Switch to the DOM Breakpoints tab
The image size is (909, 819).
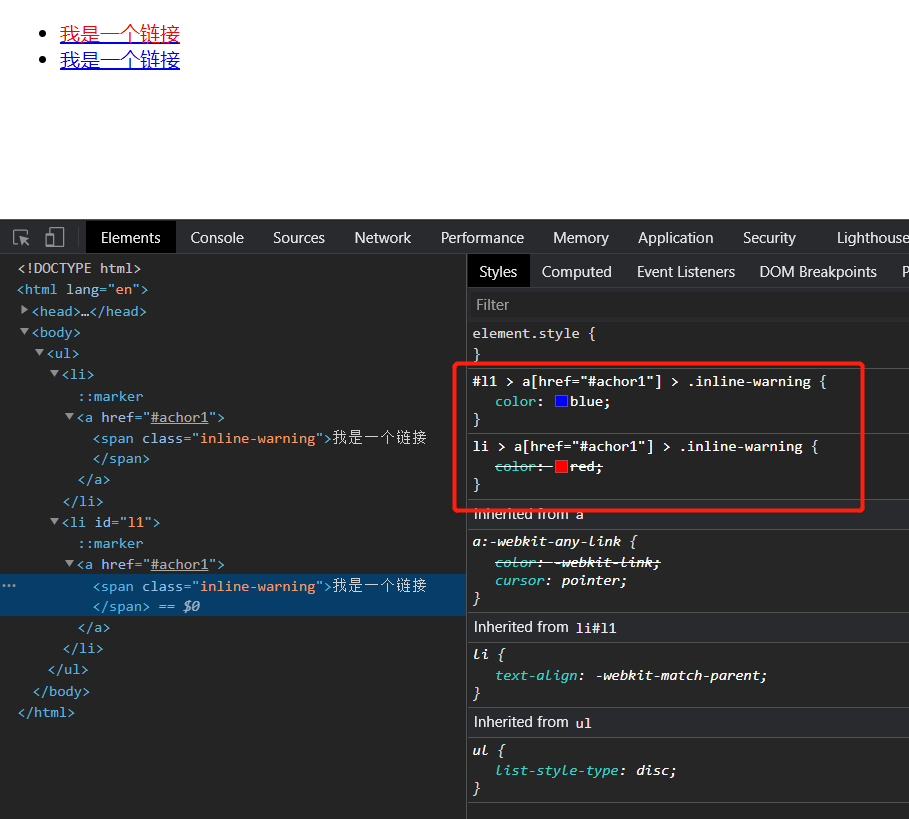pyautogui.click(x=817, y=272)
